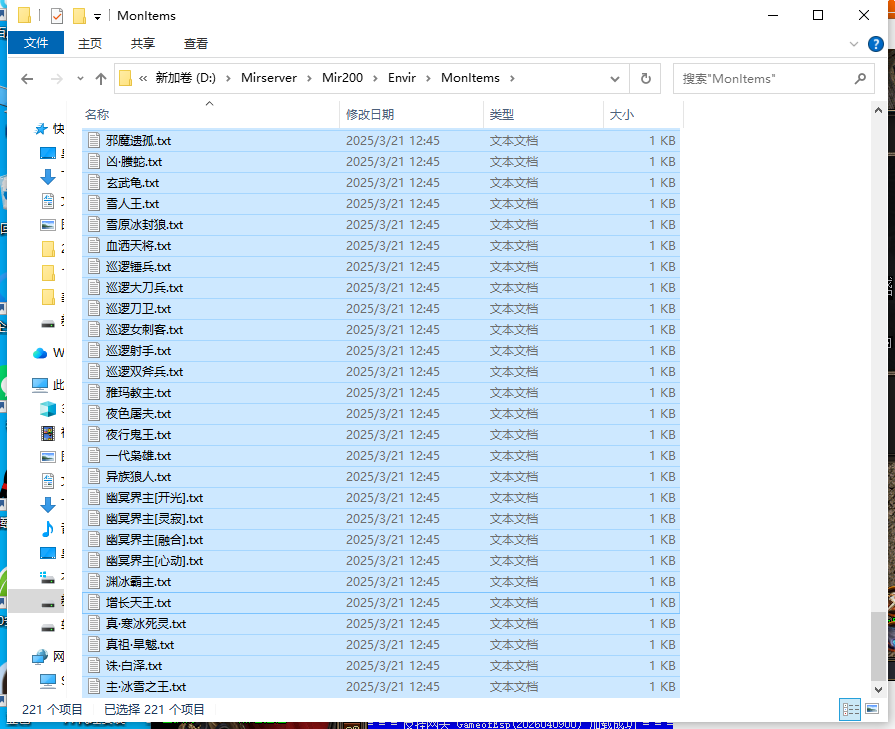Select file 玄武龟.txt
Screen dimensions: 895x729
tap(381, 183)
